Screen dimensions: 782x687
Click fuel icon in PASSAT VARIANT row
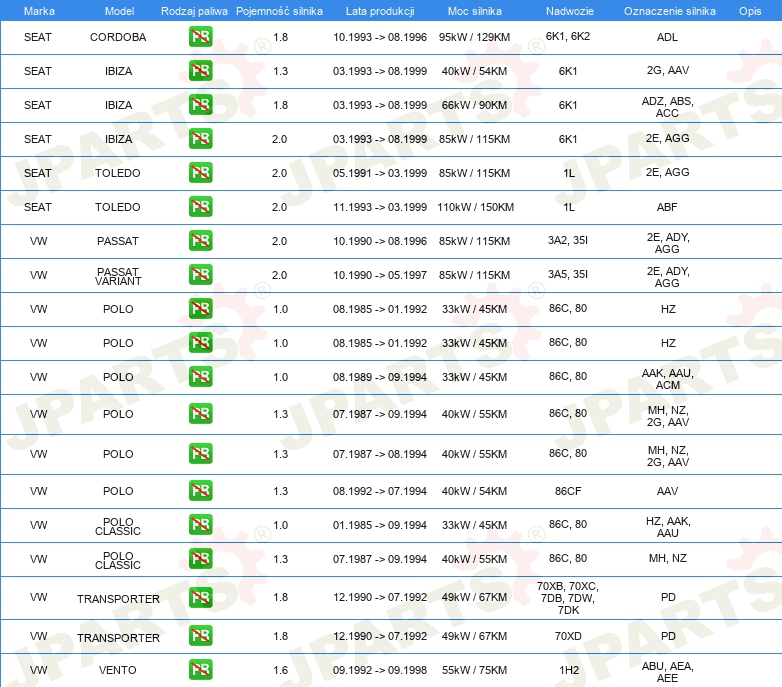[x=200, y=274]
